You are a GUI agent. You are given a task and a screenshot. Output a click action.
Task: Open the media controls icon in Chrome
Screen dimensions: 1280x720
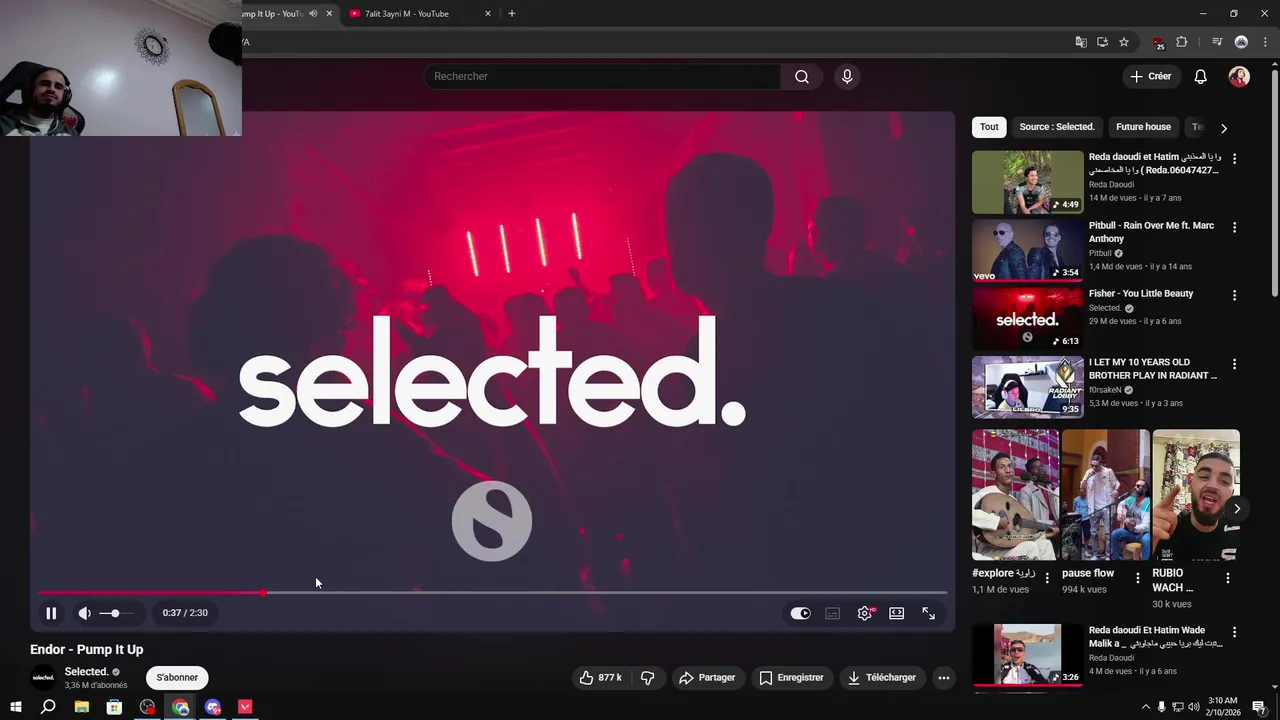click(1217, 42)
